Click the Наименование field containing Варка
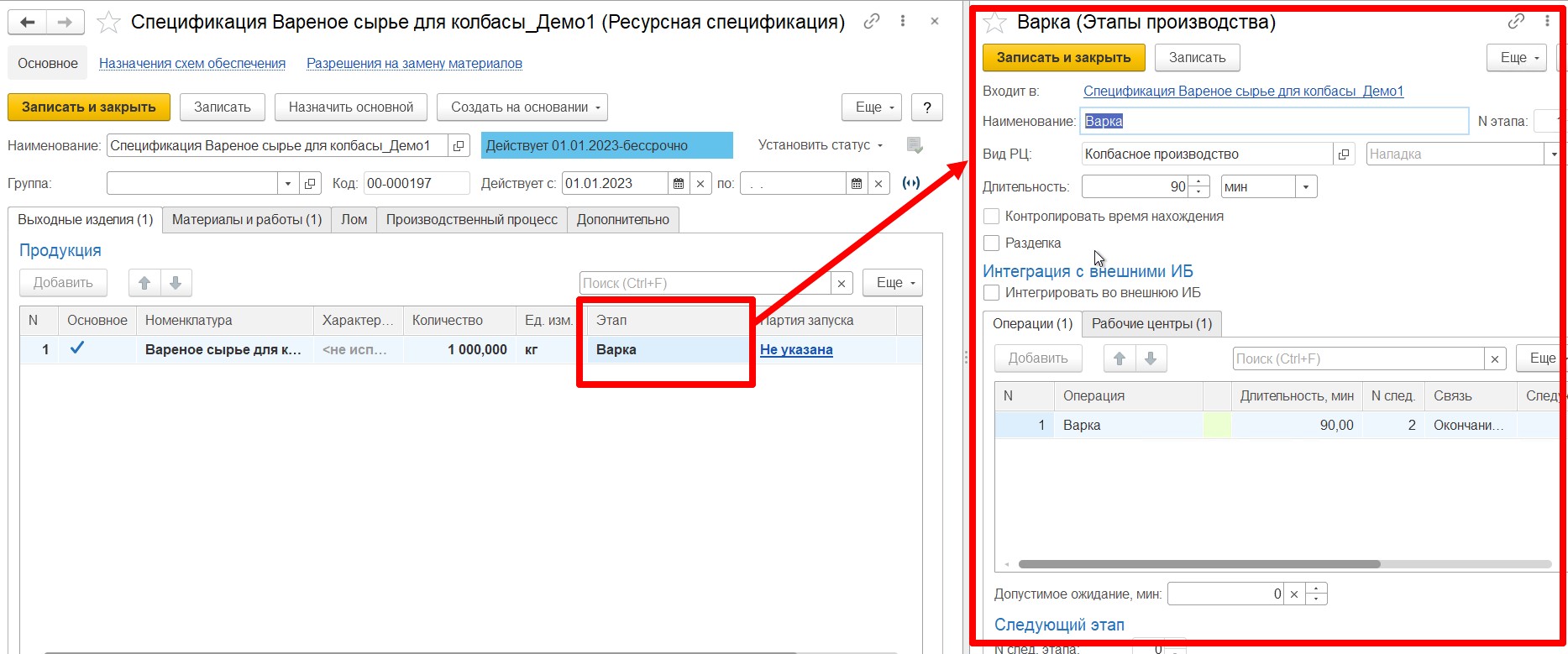Screen dimensions: 1568x654 [1273, 122]
